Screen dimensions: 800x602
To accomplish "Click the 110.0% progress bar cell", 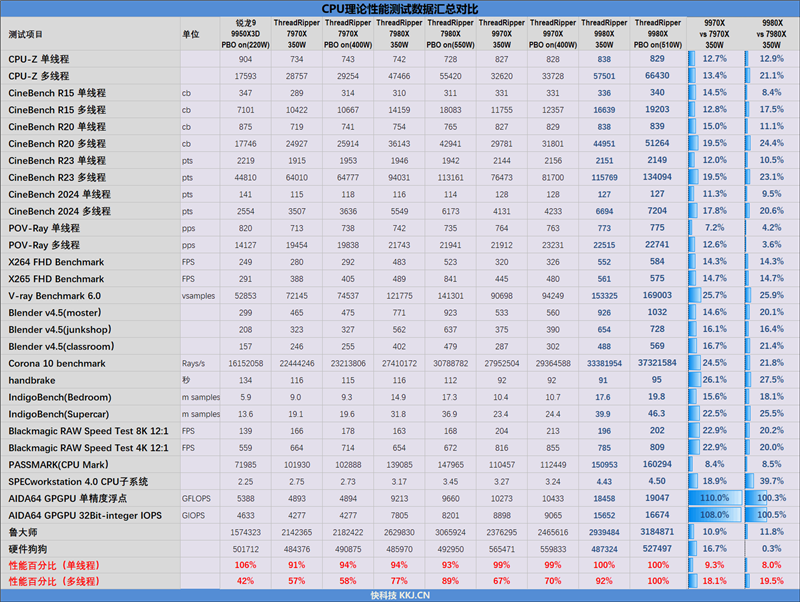I will pos(715,498).
